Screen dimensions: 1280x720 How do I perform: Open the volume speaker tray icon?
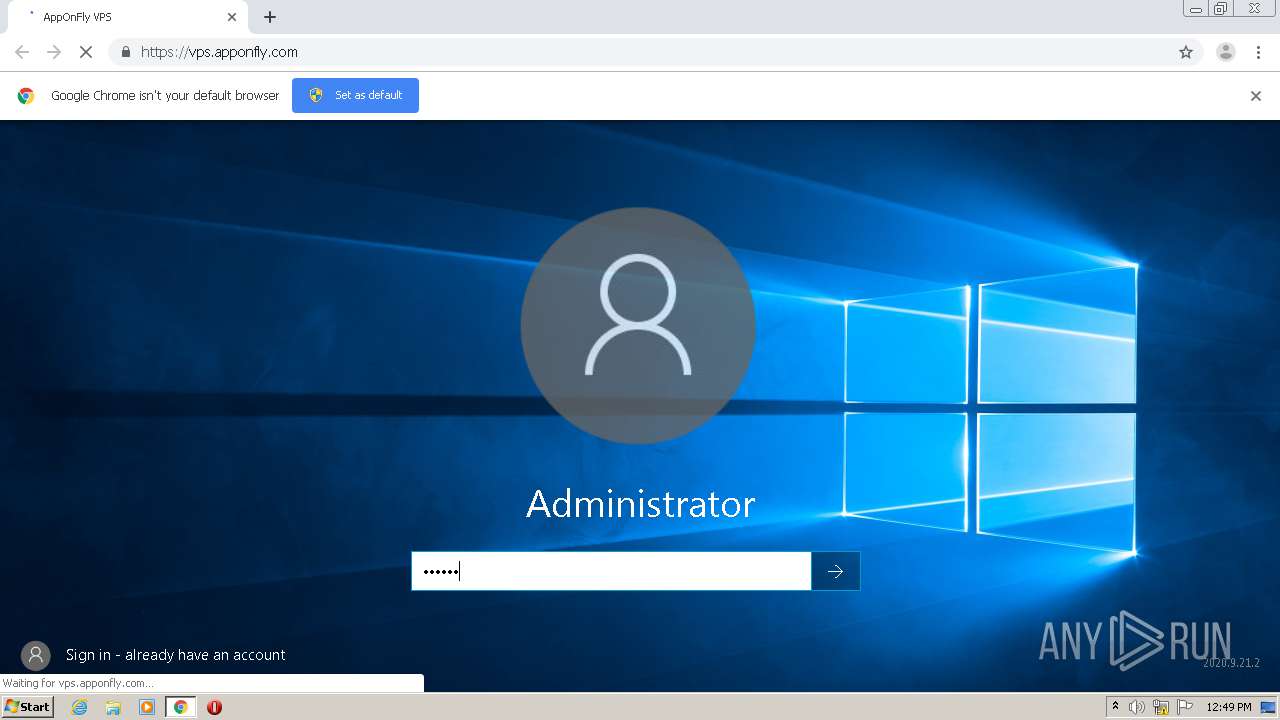pyautogui.click(x=1137, y=707)
